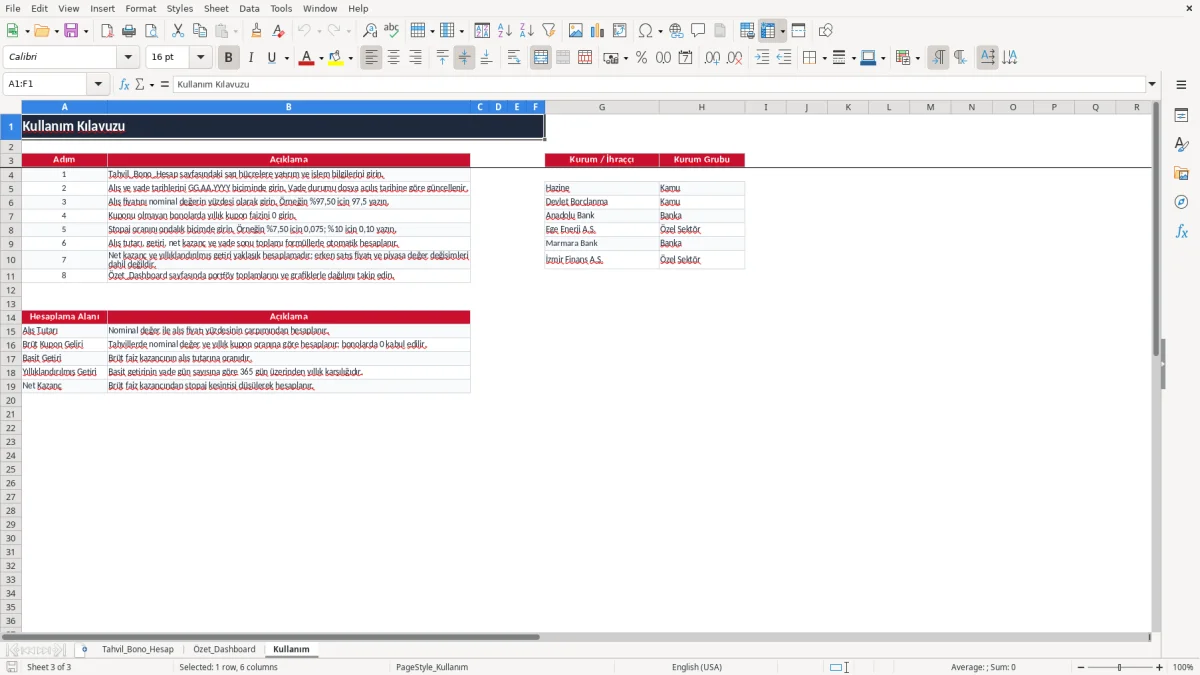Expand the Name Box dropdown

pyautogui.click(x=98, y=85)
